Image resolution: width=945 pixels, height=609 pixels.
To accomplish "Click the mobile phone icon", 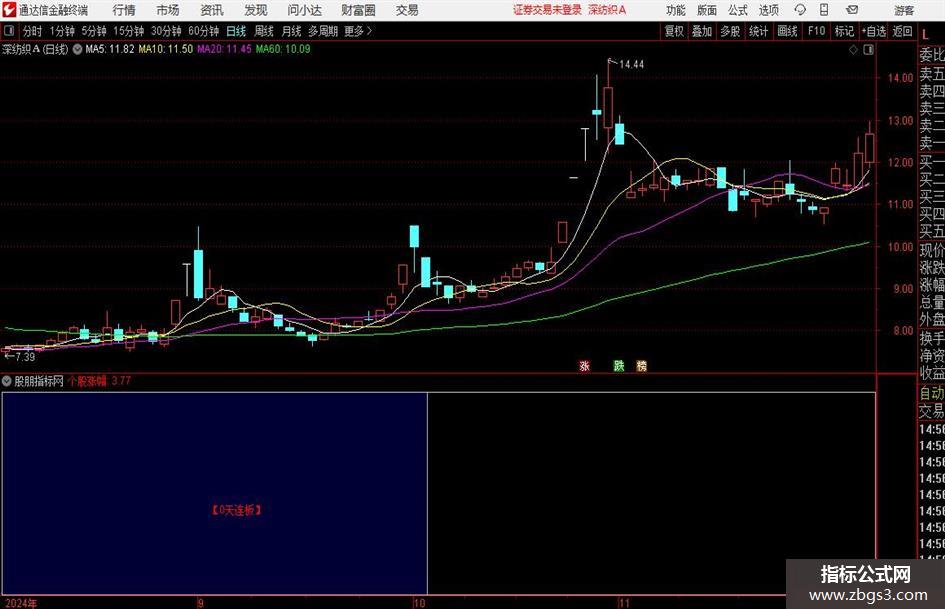I will pyautogui.click(x=823, y=10).
